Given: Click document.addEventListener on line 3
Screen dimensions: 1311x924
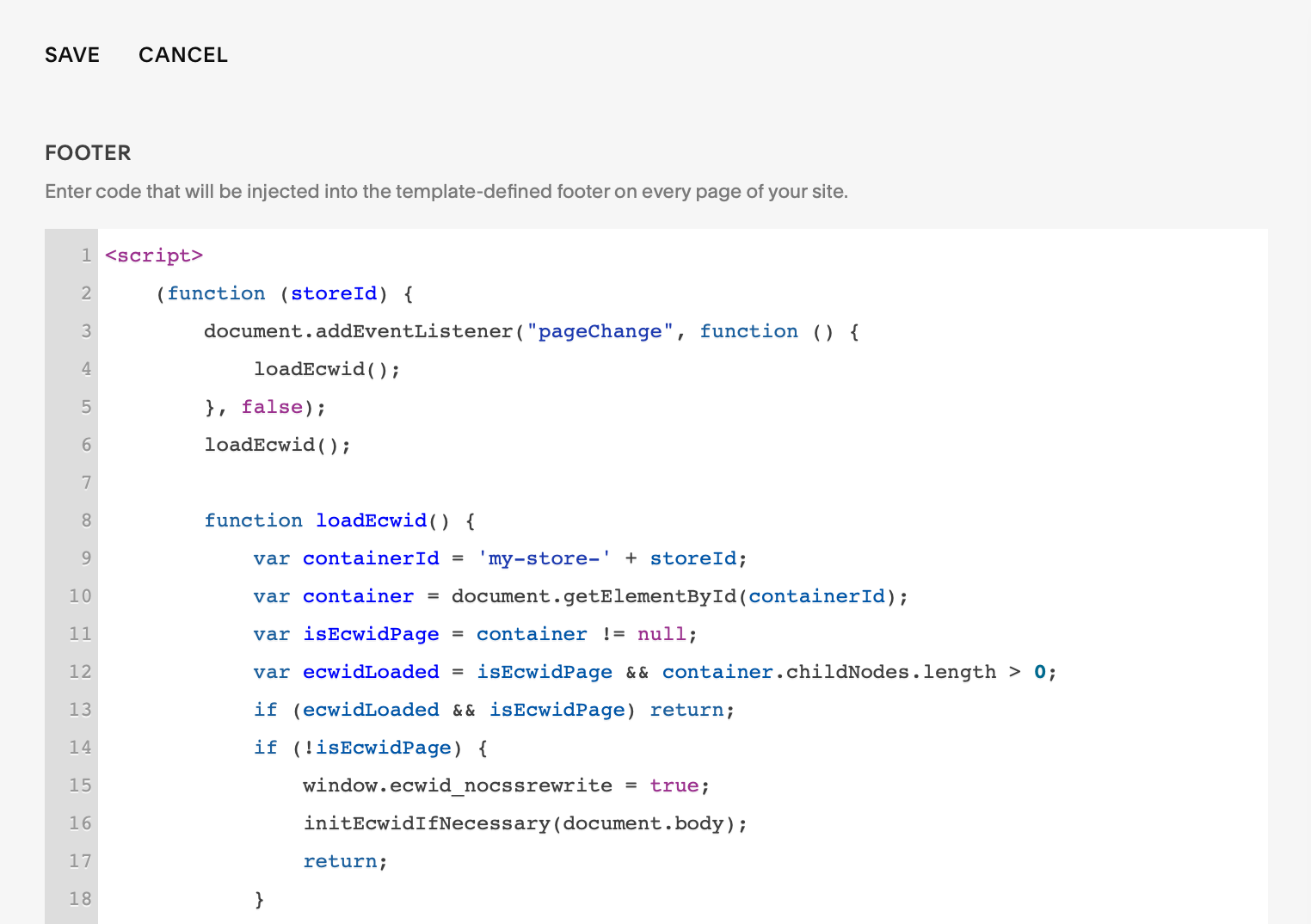Looking at the screenshot, I should coord(358,331).
